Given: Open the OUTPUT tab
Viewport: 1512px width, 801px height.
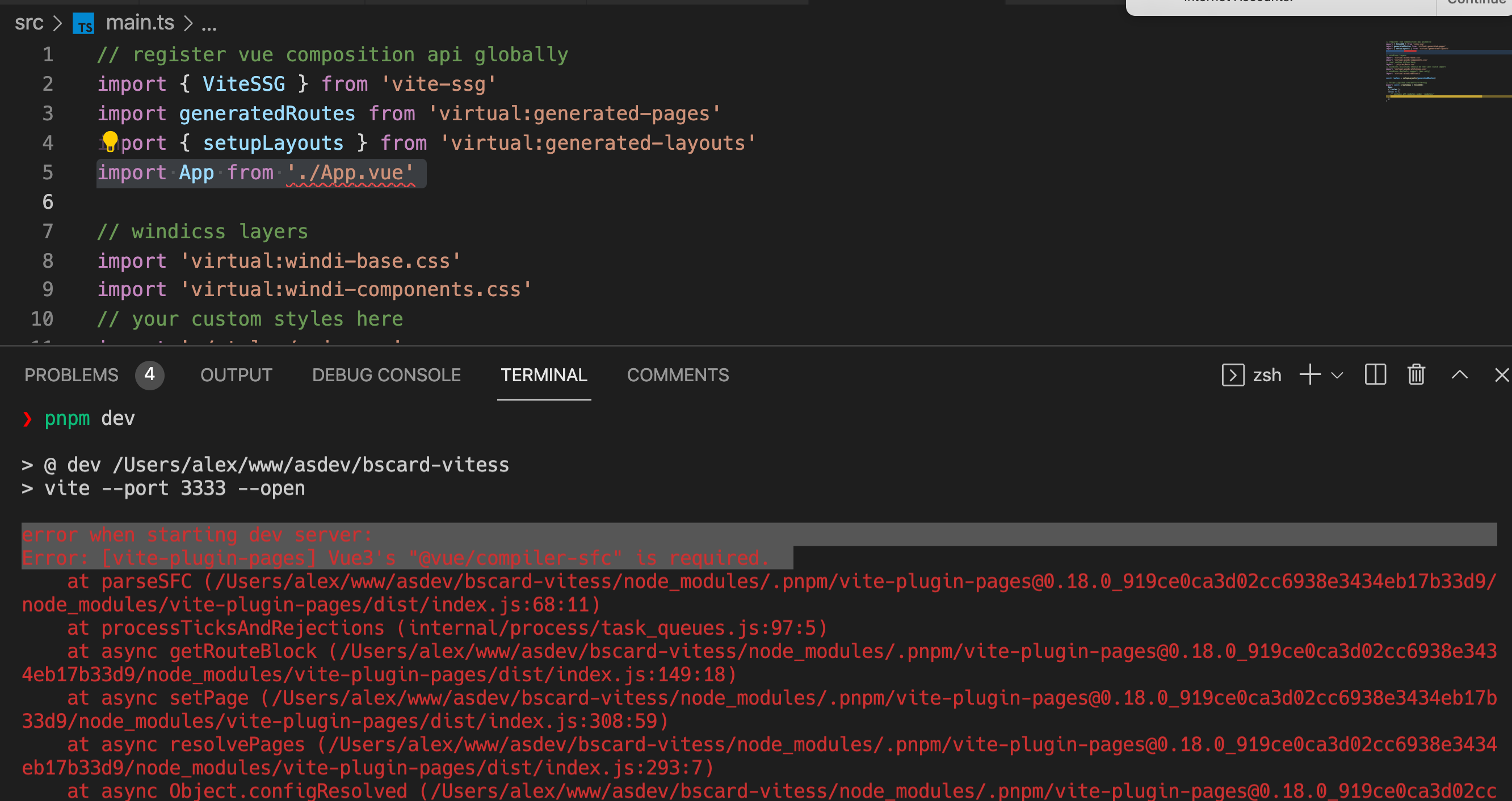Looking at the screenshot, I should tap(236, 375).
